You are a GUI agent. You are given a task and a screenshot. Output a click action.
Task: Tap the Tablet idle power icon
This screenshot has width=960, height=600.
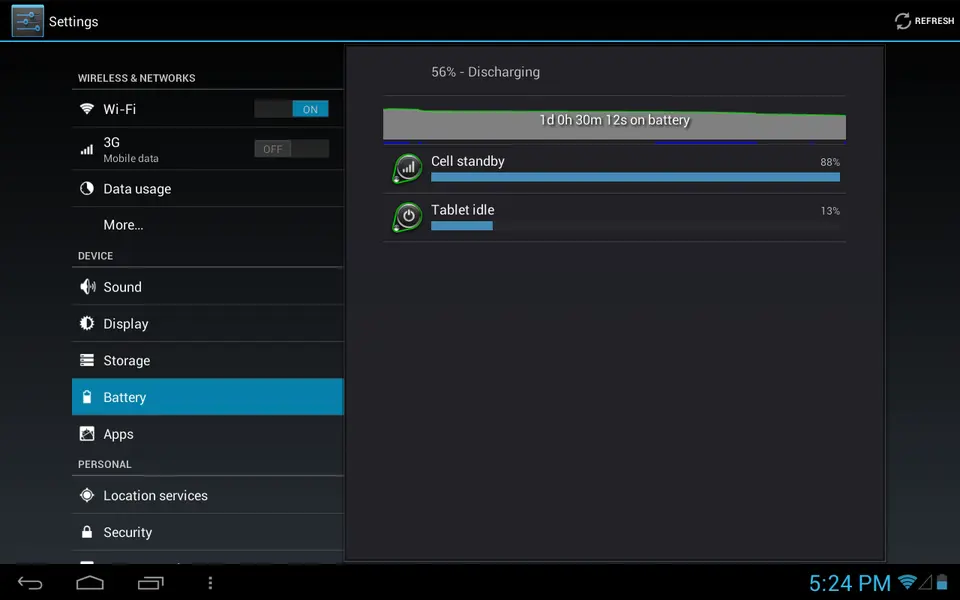click(407, 217)
